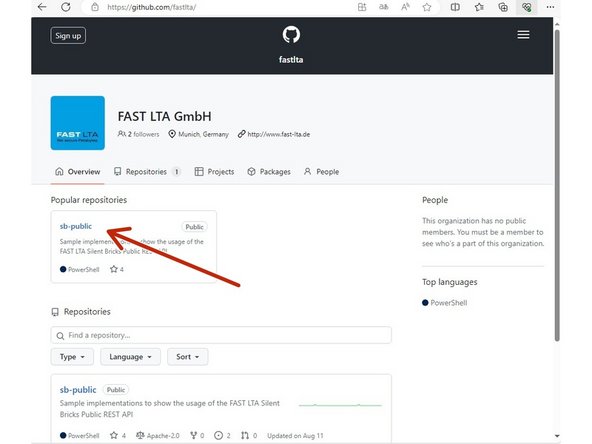Click the FAST LTA organization avatar

[78, 123]
